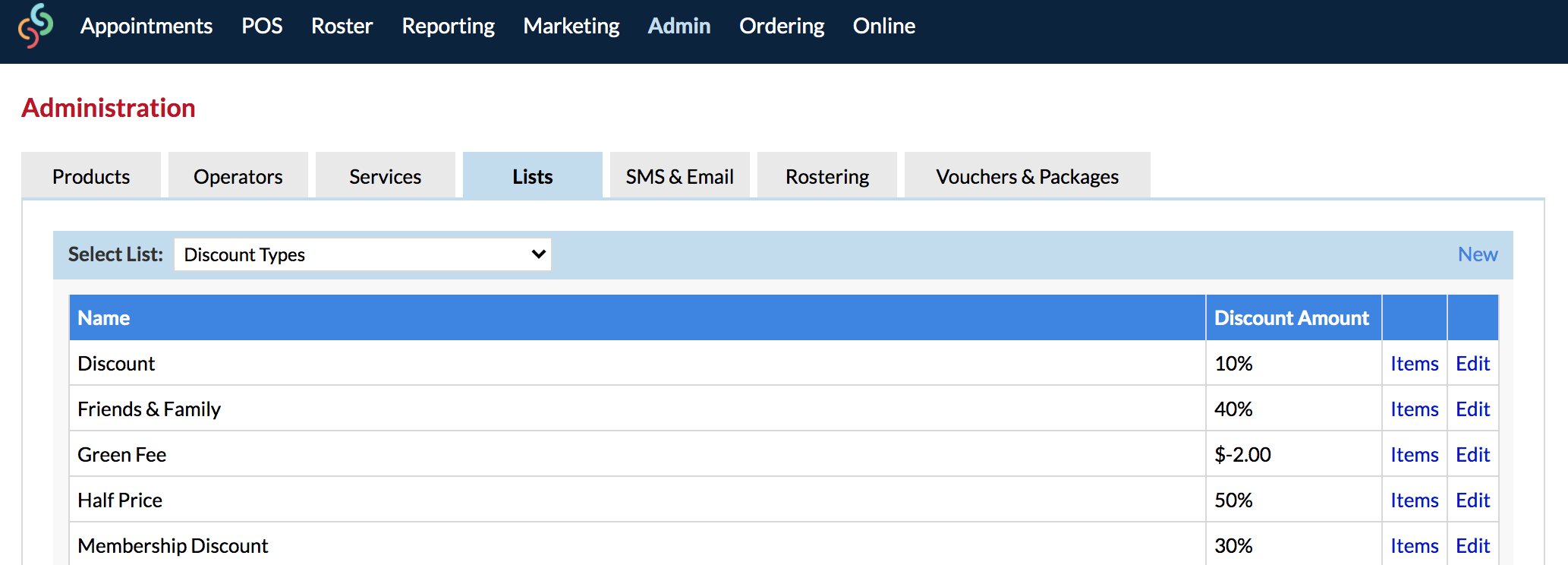This screenshot has height=565, width=1568.
Task: Open the Online menu
Action: point(883,26)
